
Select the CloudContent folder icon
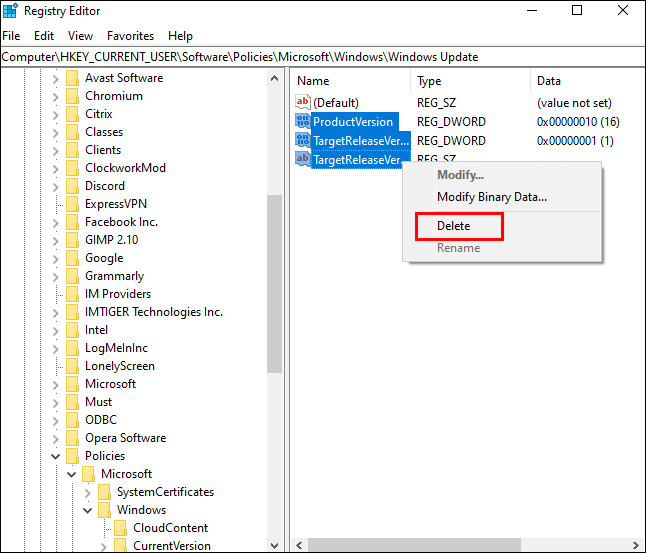(x=120, y=528)
